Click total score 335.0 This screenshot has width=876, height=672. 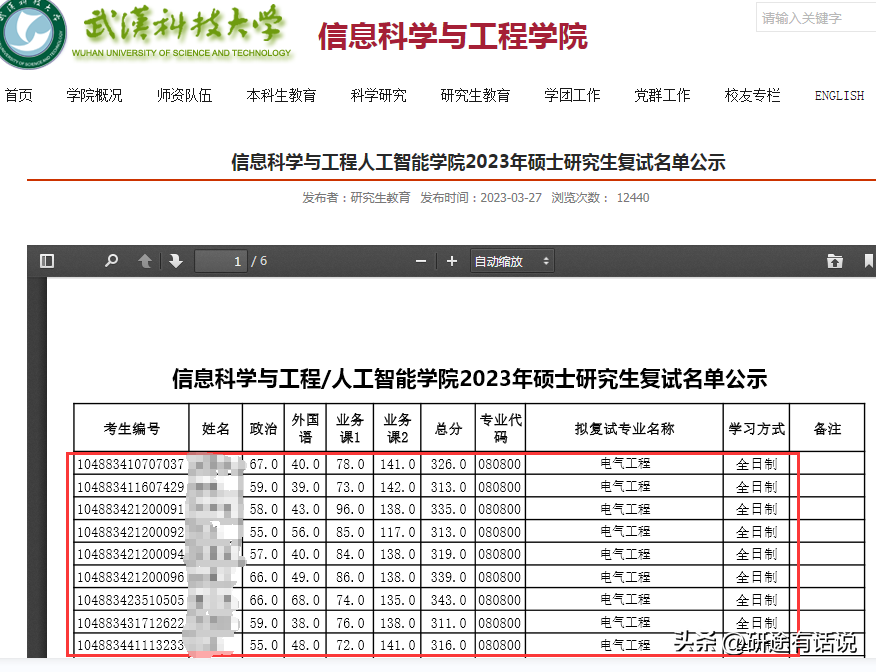tap(448, 509)
